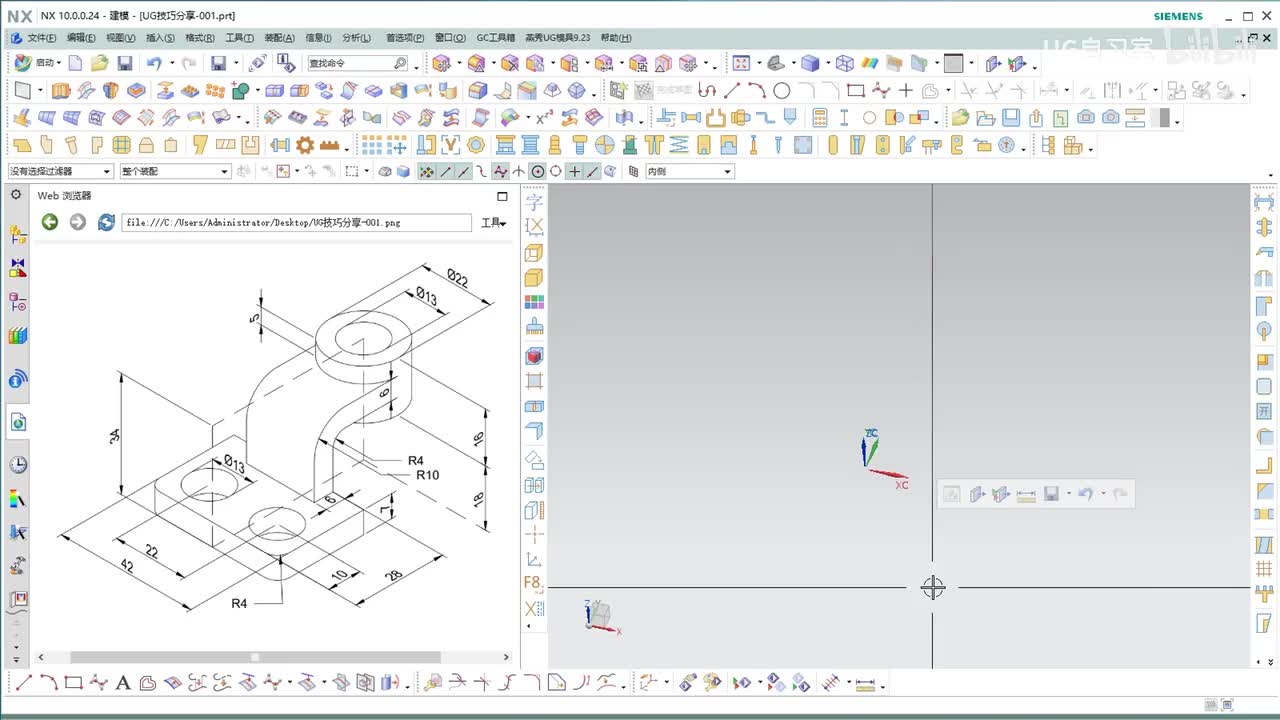Screen dimensions: 1280x720
Task: Select the Rectangle tool in curve toolbar
Action: [x=855, y=91]
